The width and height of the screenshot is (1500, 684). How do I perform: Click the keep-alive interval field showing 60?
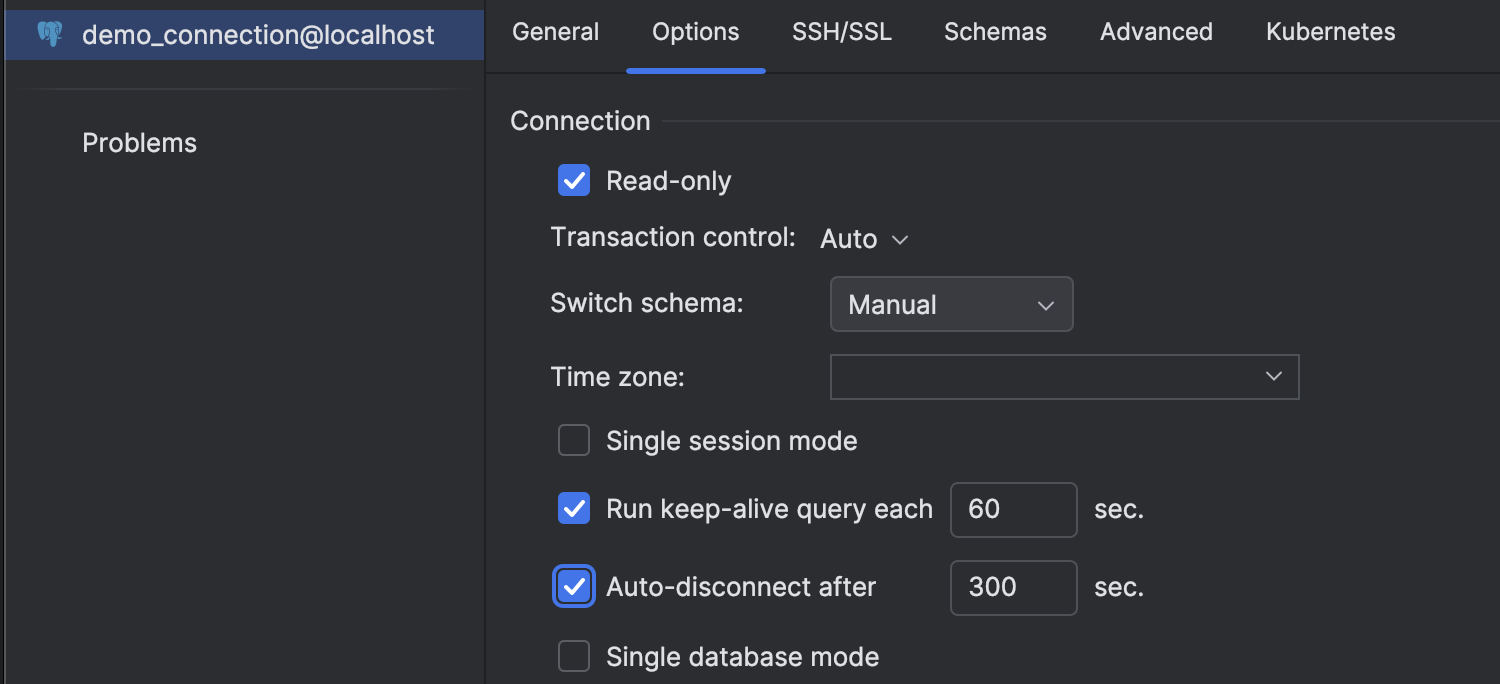(x=1013, y=509)
